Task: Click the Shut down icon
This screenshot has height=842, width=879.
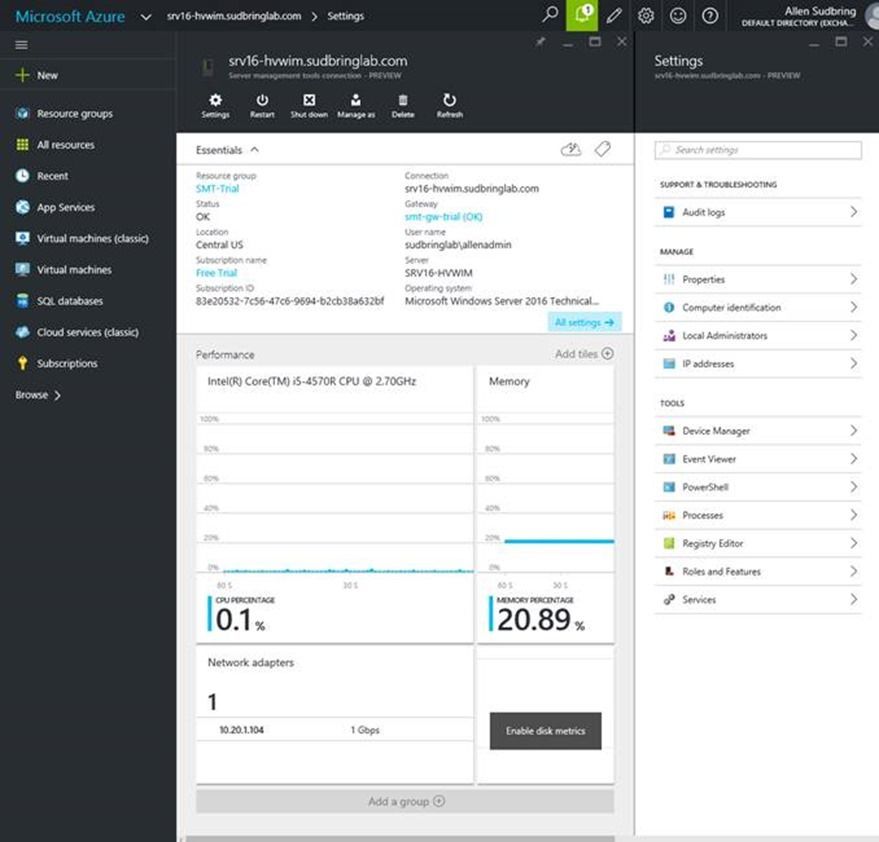Action: (x=309, y=100)
